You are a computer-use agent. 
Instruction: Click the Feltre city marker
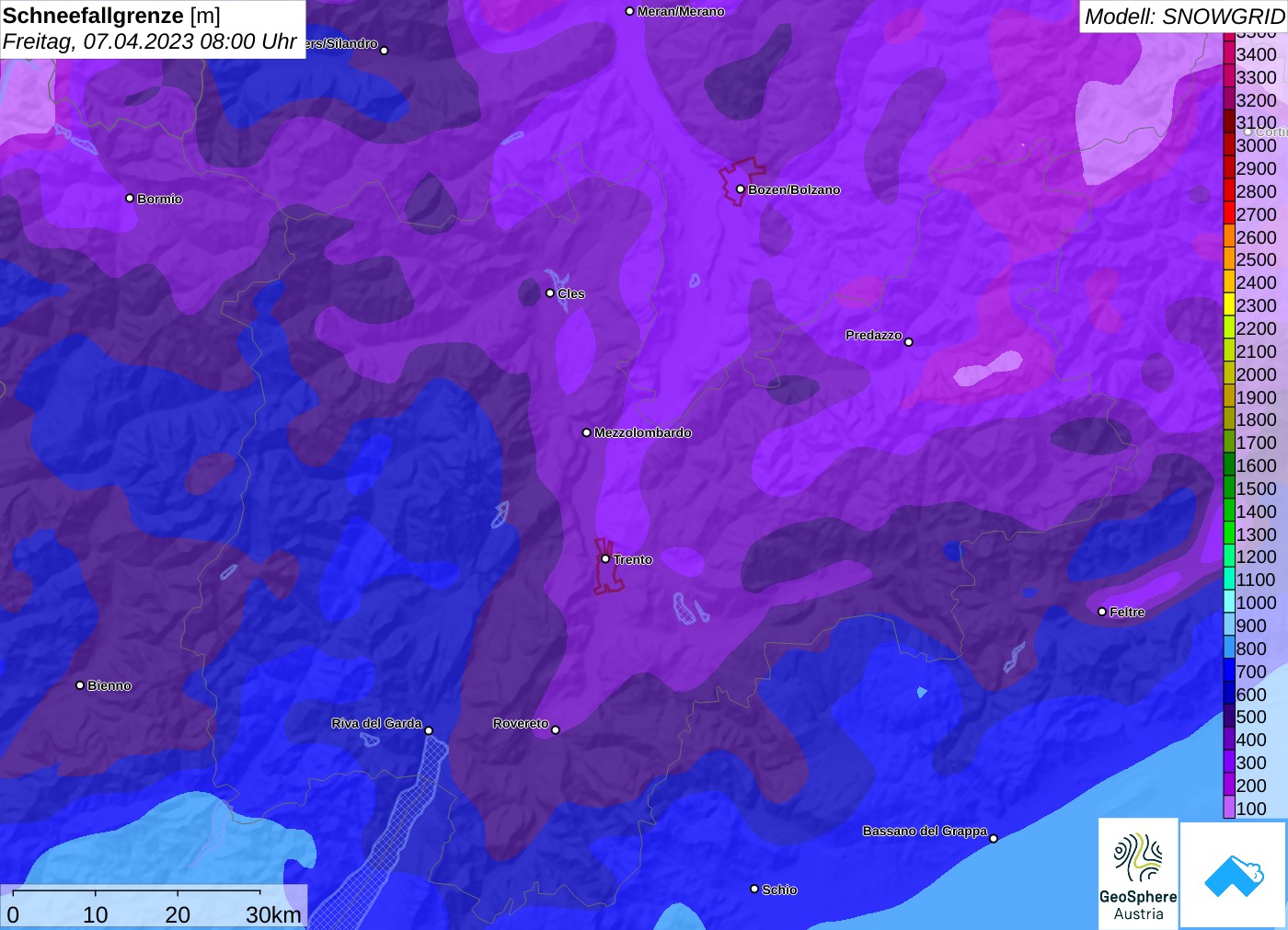(x=1102, y=612)
